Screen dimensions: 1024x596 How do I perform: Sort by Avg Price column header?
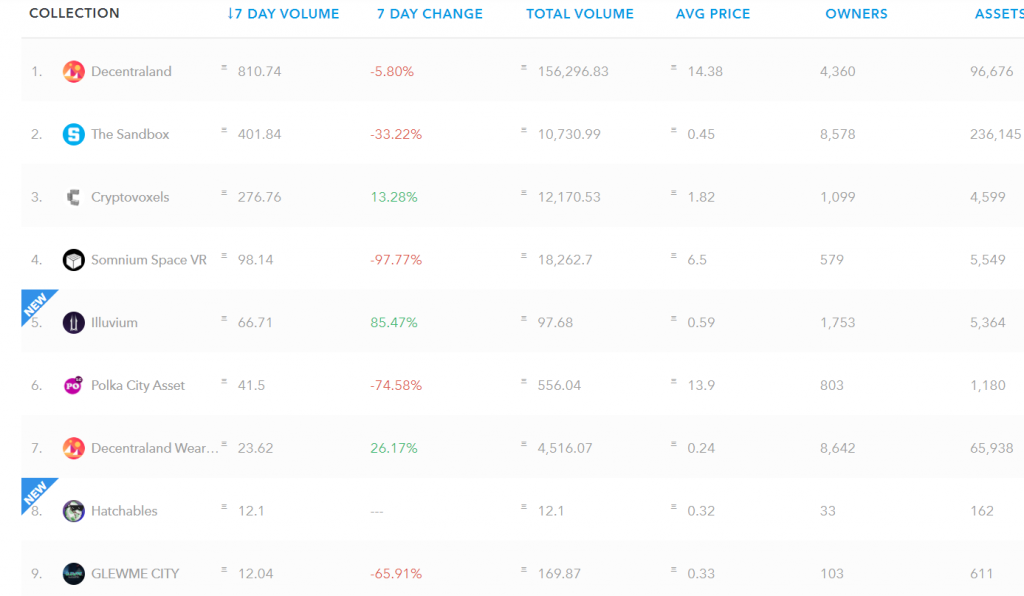(712, 14)
